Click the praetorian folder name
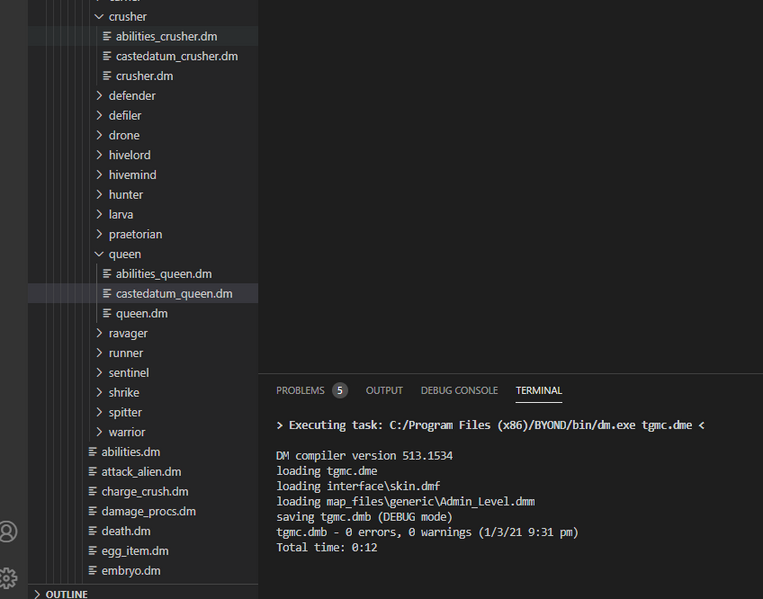Image resolution: width=763 pixels, height=599 pixels. tap(135, 235)
